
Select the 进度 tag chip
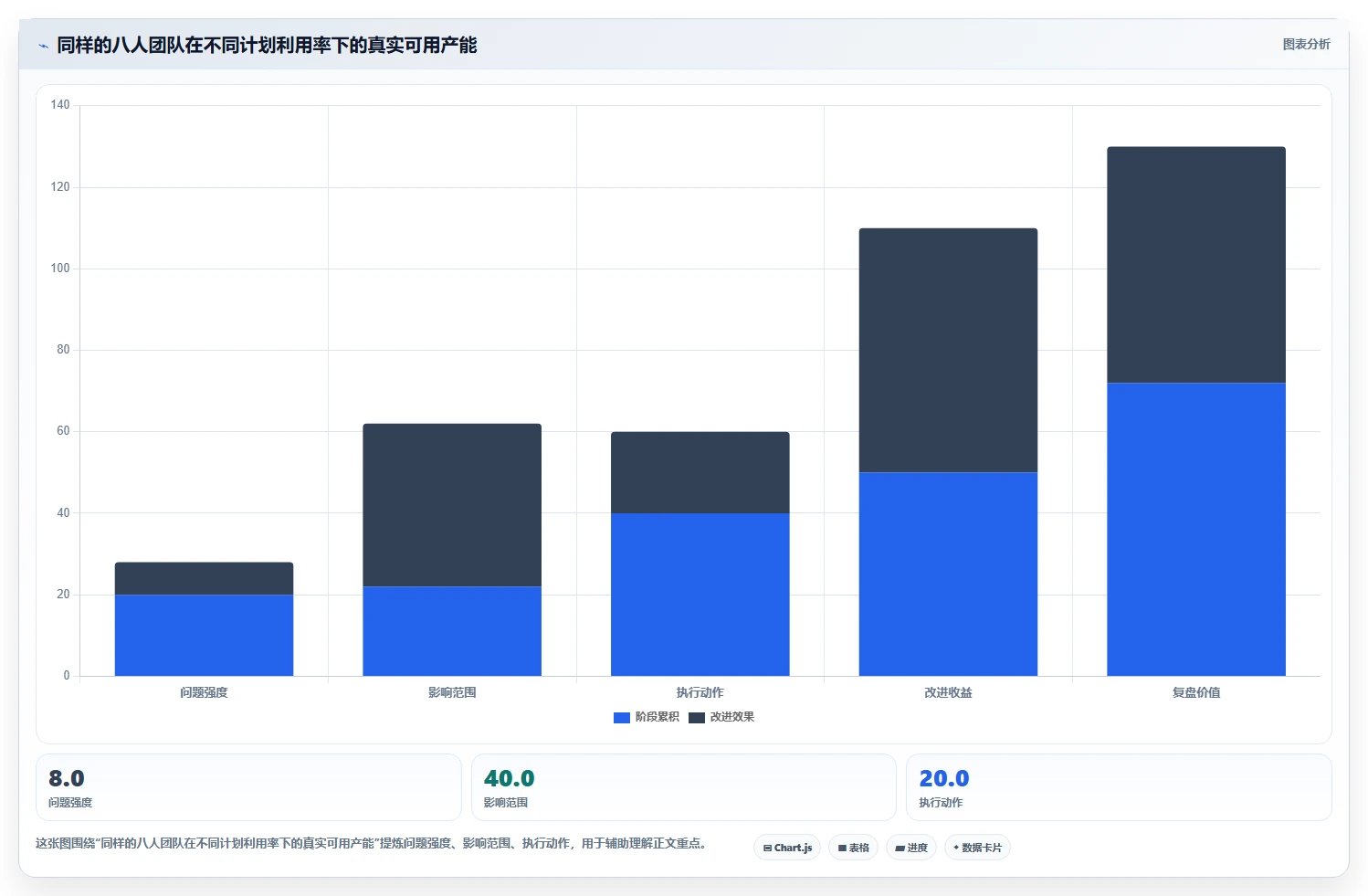click(911, 848)
